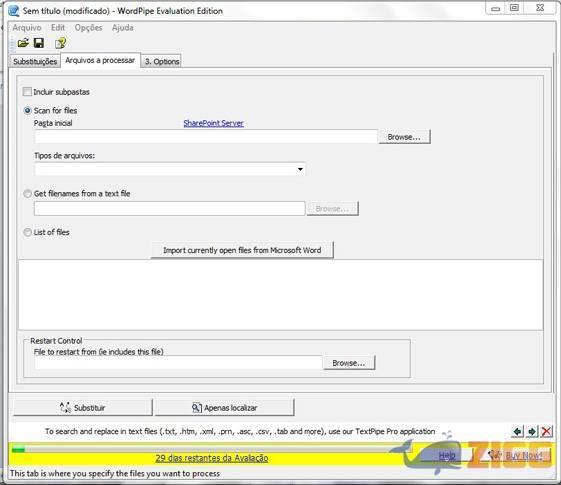
Task: Save using the floppy disk toolbar icon
Action: [x=39, y=43]
